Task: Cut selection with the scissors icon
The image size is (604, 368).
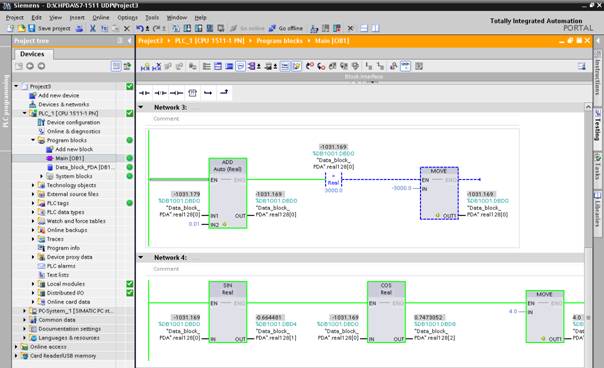Action: (x=92, y=28)
